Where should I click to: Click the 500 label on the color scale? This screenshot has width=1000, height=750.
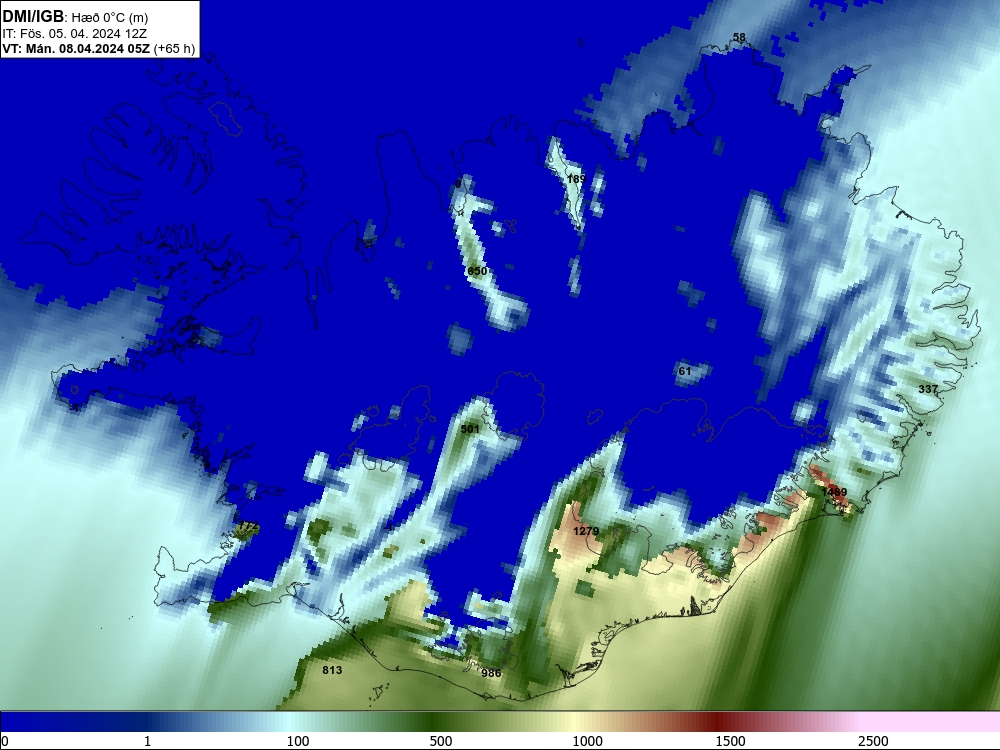[441, 741]
